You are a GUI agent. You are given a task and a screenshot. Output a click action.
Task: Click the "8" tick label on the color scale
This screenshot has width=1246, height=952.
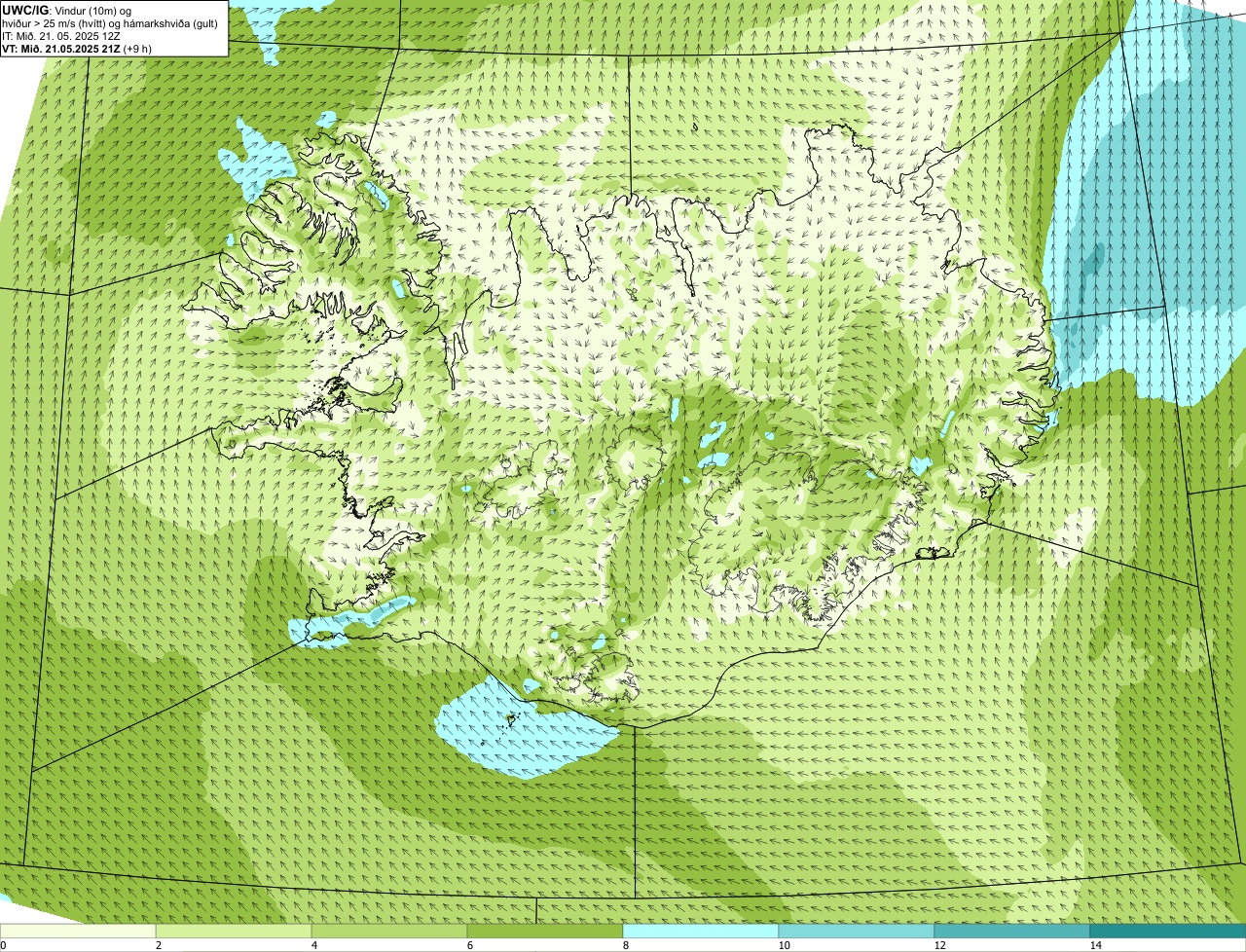[625, 945]
